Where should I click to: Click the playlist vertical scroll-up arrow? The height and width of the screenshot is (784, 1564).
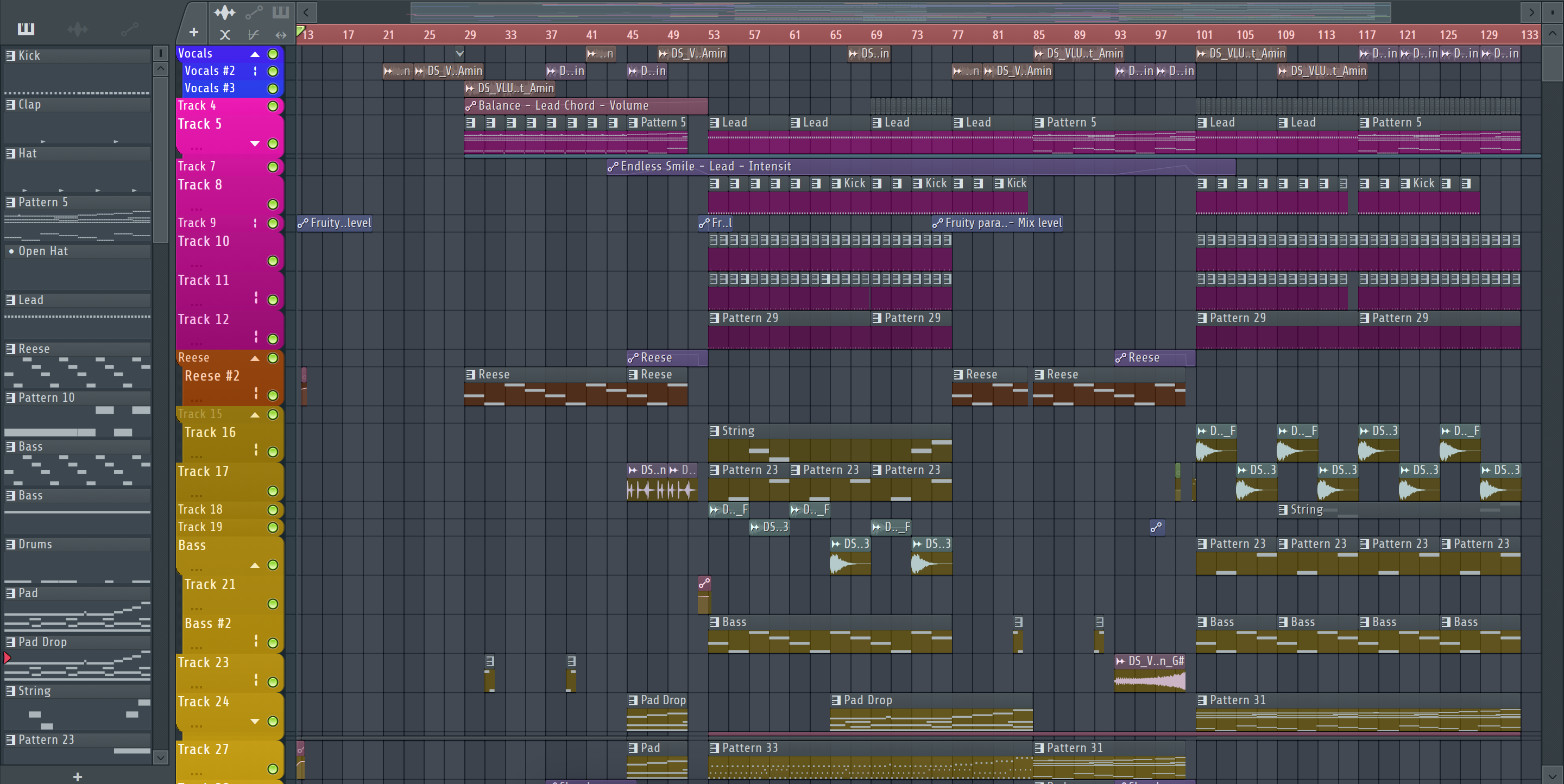tap(1553, 33)
